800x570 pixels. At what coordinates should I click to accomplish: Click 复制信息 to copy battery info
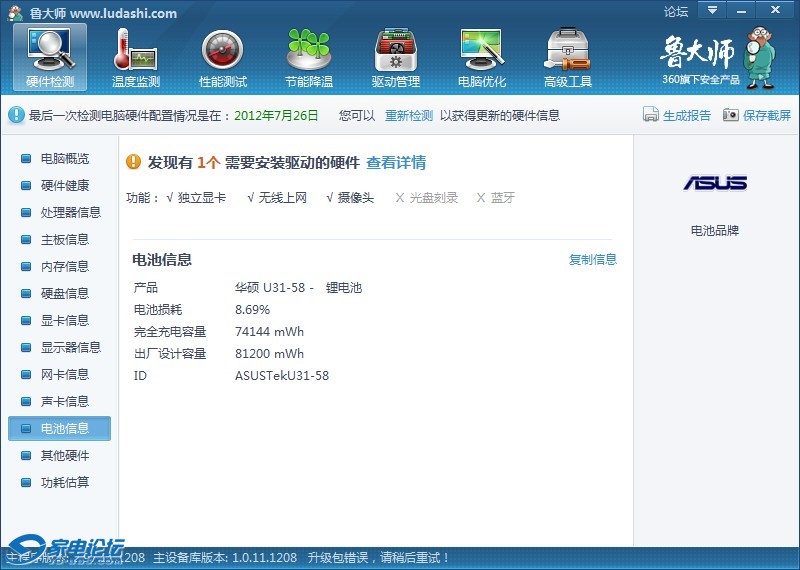[x=593, y=259]
